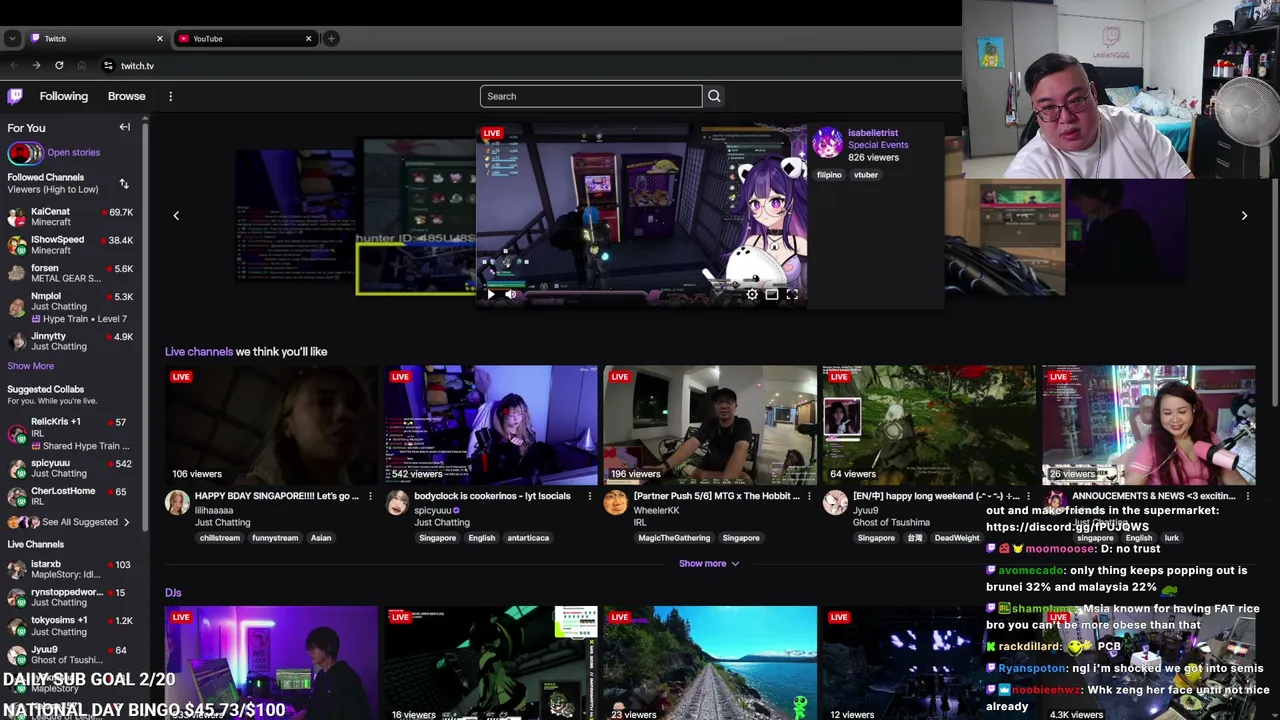Open lilihaaaaa channel avatar
This screenshot has width=1280, height=720.
pos(177,503)
